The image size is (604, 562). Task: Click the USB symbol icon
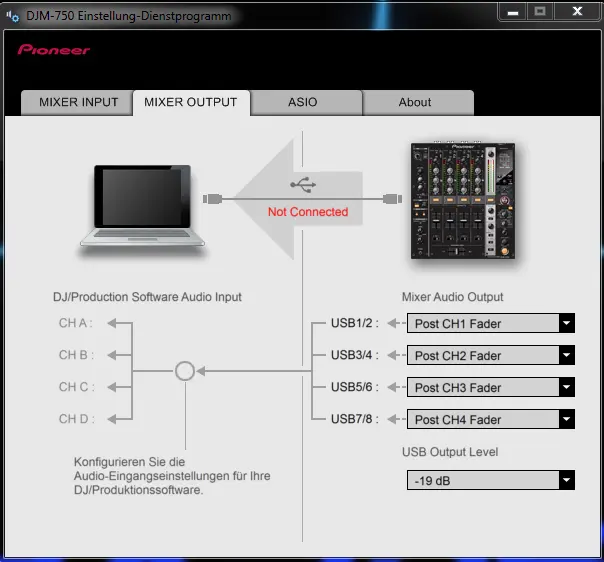point(303,185)
